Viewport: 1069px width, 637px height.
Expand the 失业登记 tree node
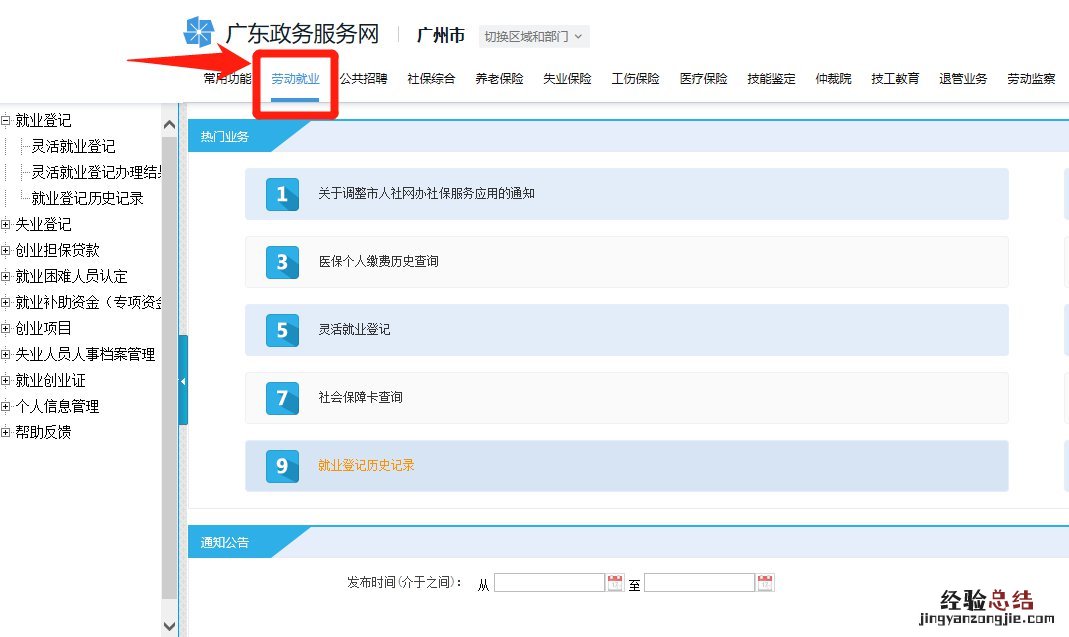(5, 224)
